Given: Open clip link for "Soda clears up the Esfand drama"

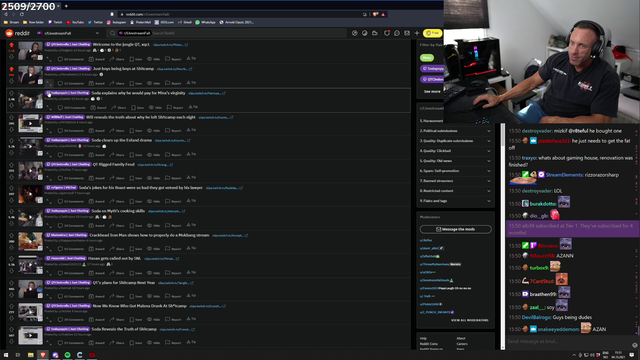Looking at the screenshot, I should pyautogui.click(x=172, y=140).
